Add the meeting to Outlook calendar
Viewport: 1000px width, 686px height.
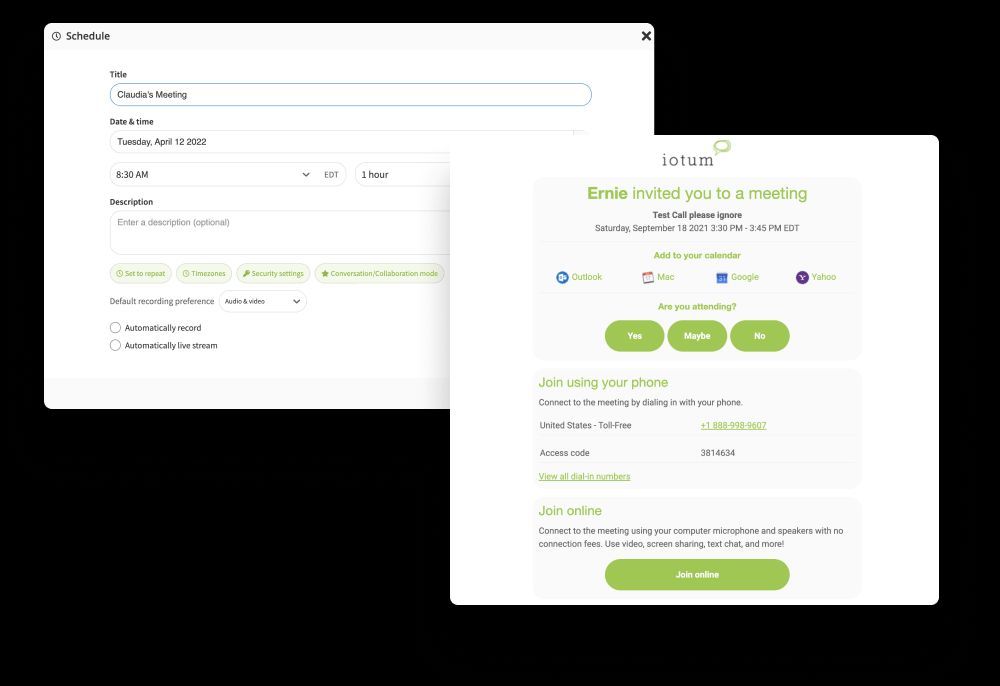578,277
